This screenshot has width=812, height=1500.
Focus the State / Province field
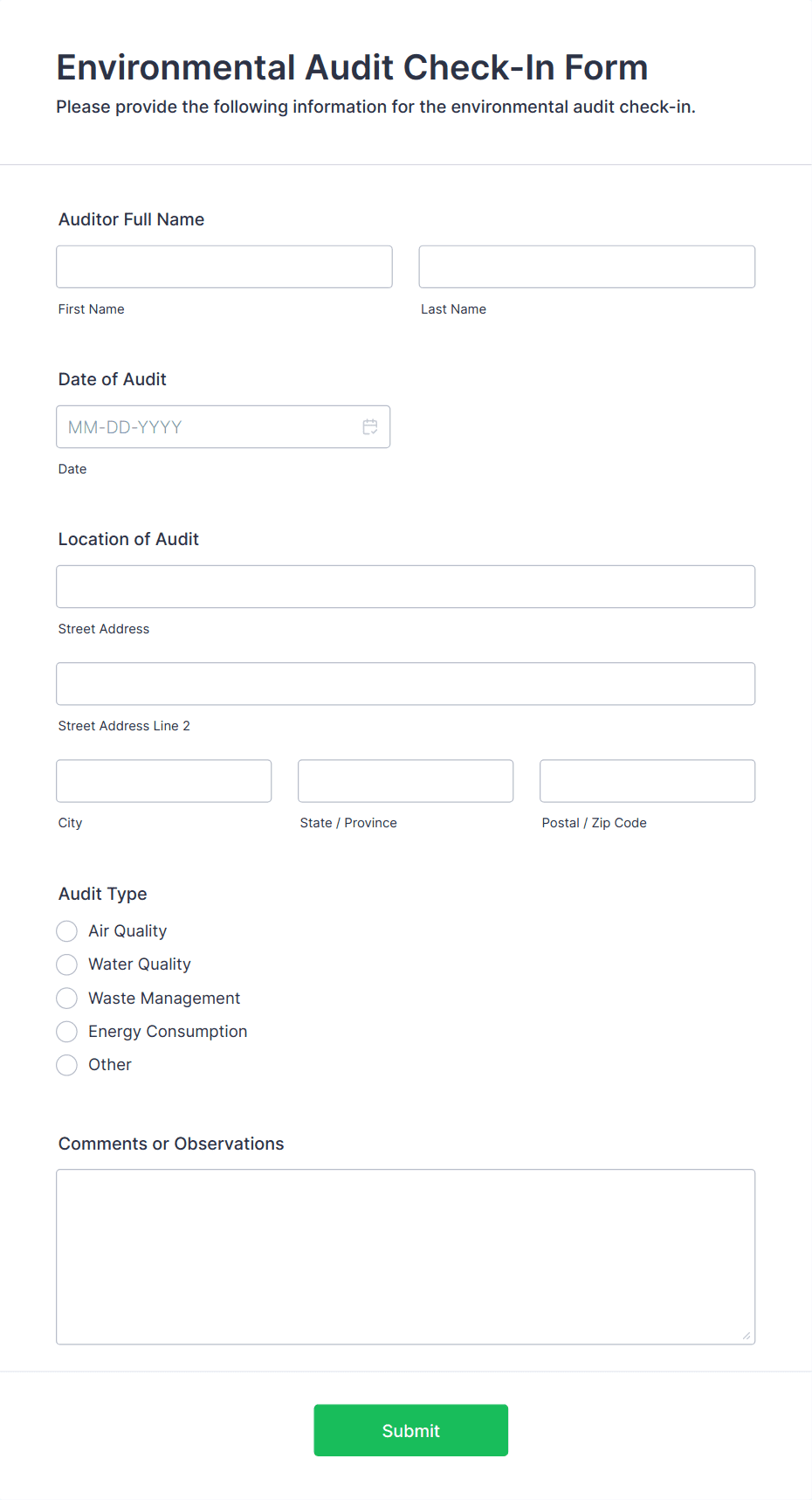[406, 781]
